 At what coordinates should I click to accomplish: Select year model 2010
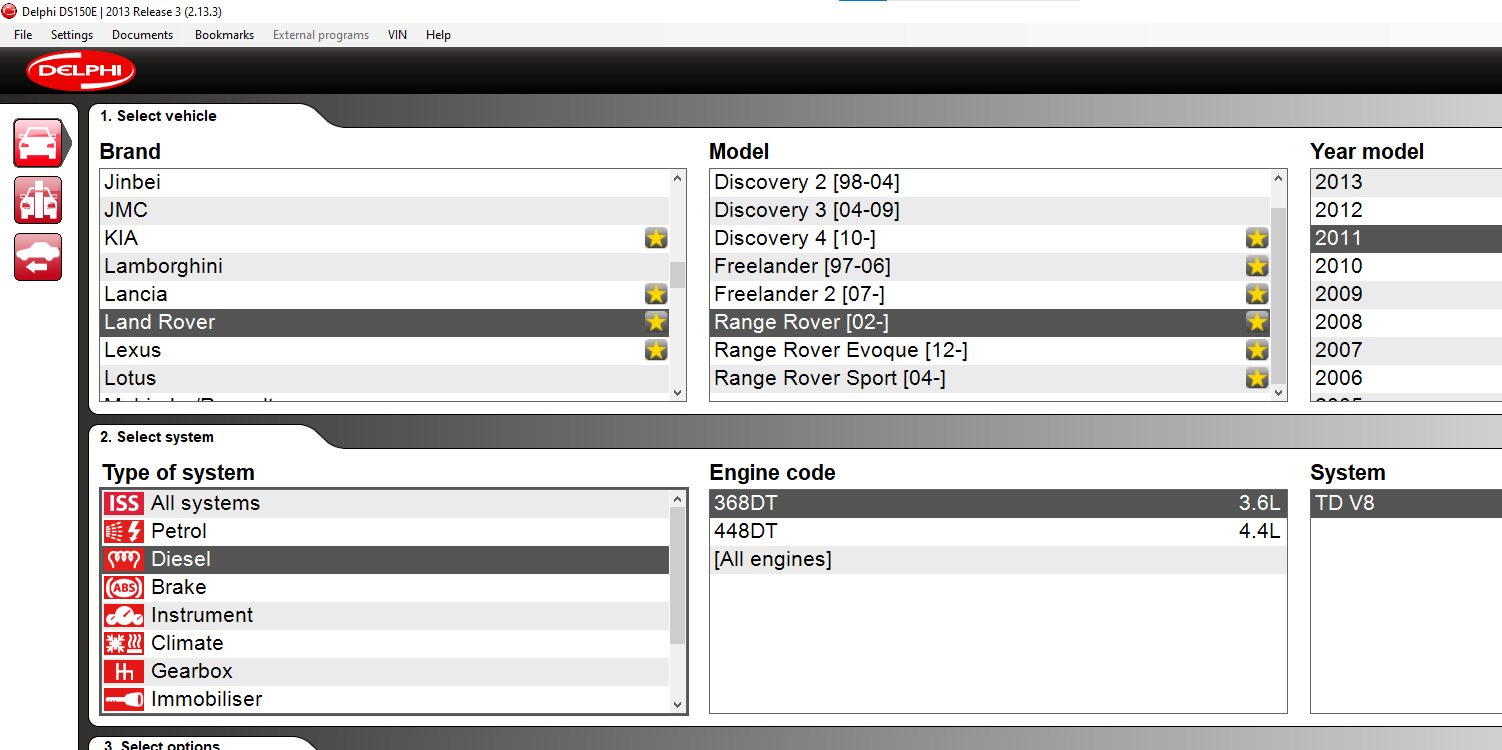point(1406,266)
